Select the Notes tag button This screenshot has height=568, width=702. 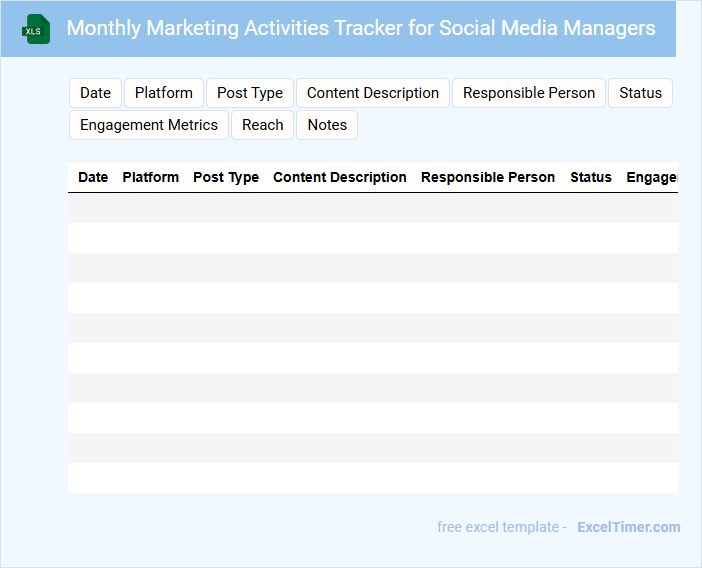click(327, 125)
